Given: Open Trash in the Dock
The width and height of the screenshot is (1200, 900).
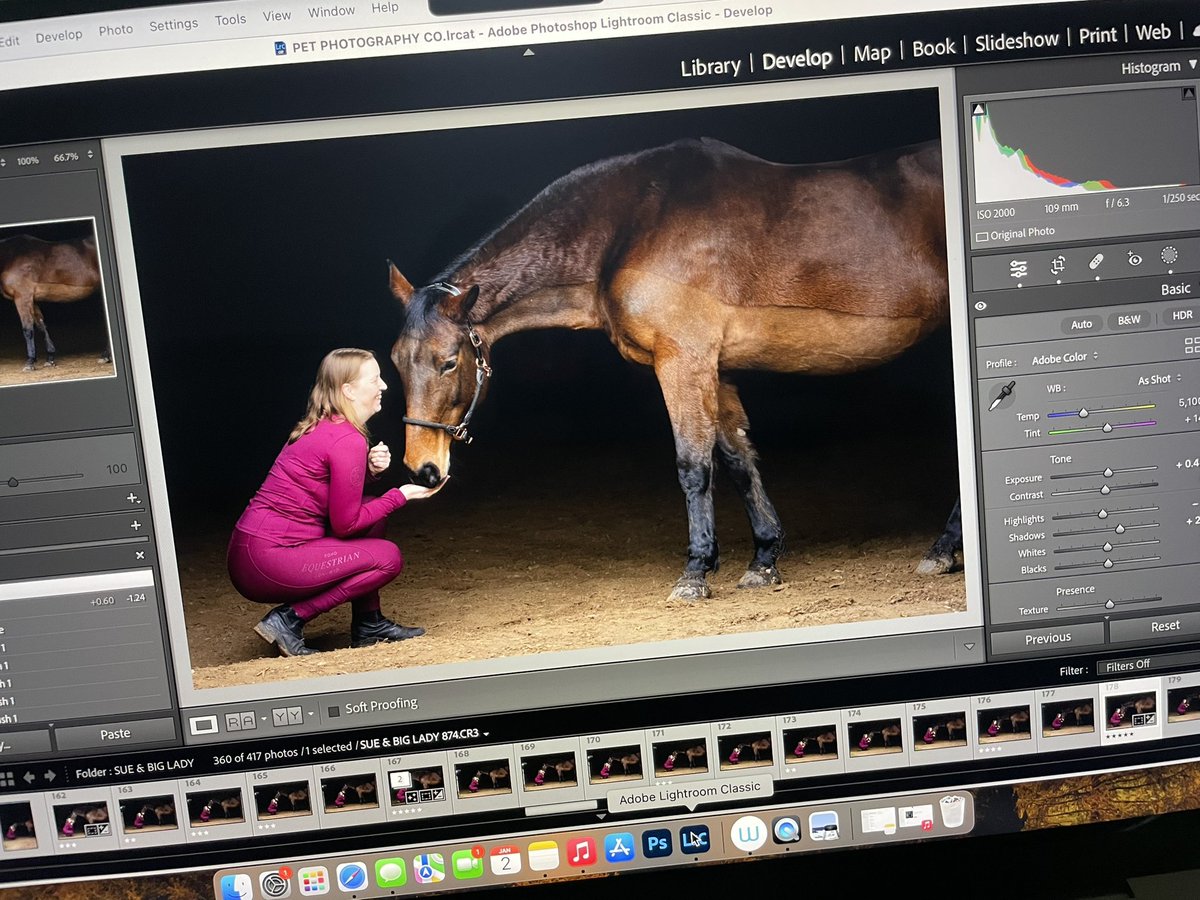Looking at the screenshot, I should tap(953, 811).
